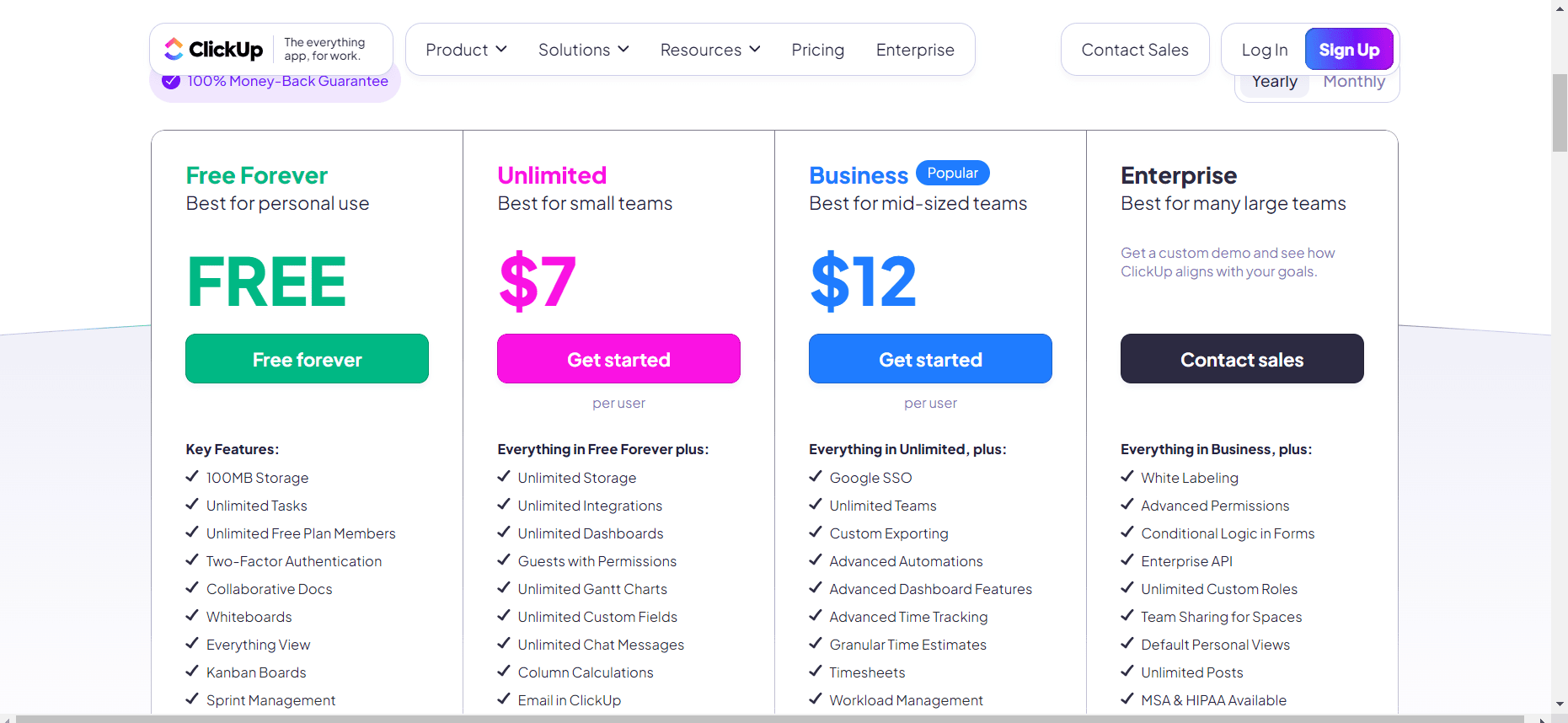Click checkmark icon beside 100MB Storage
This screenshot has height=723, width=1568.
click(192, 477)
